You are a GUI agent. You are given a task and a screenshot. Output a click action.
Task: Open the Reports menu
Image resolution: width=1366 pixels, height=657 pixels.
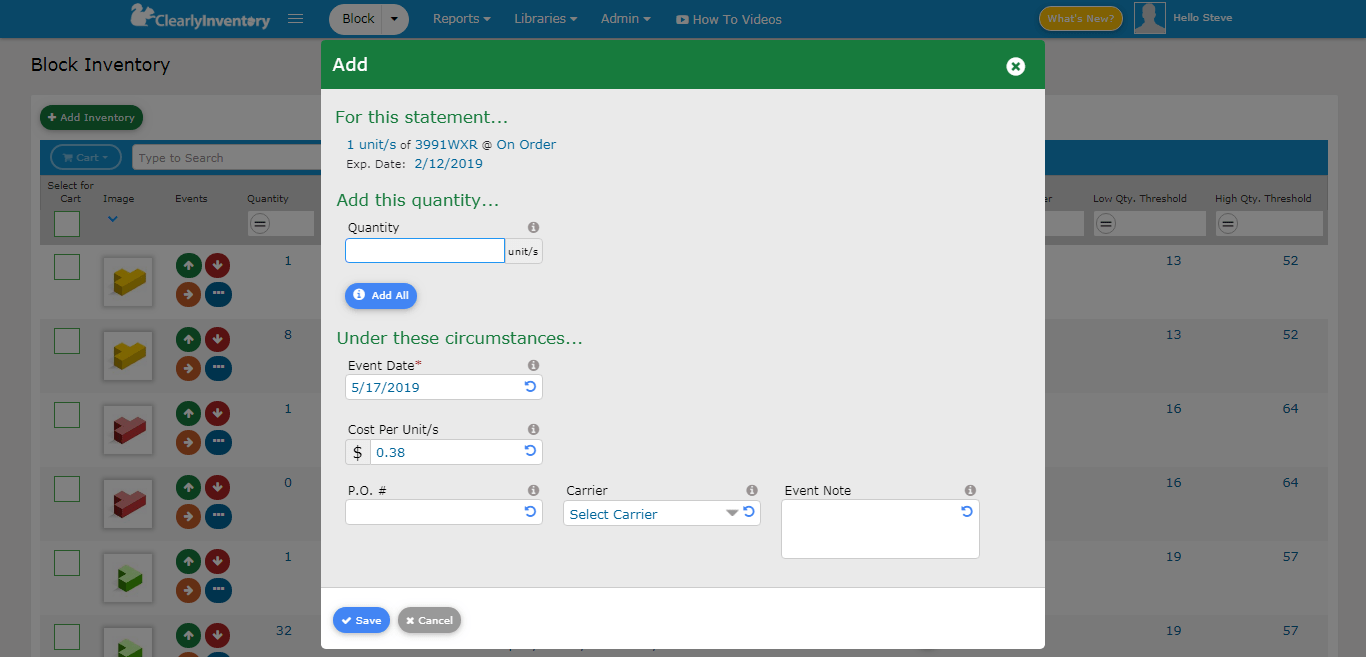click(461, 19)
